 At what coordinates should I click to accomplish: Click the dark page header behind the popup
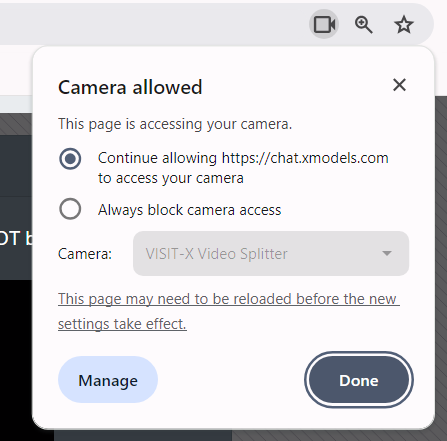coord(16,165)
